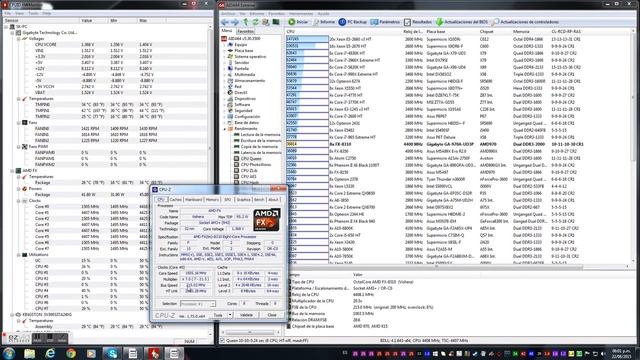The height and width of the screenshot is (360, 640).
Task: Collapse Voltages group in HWMonitor
Action: 18,39
